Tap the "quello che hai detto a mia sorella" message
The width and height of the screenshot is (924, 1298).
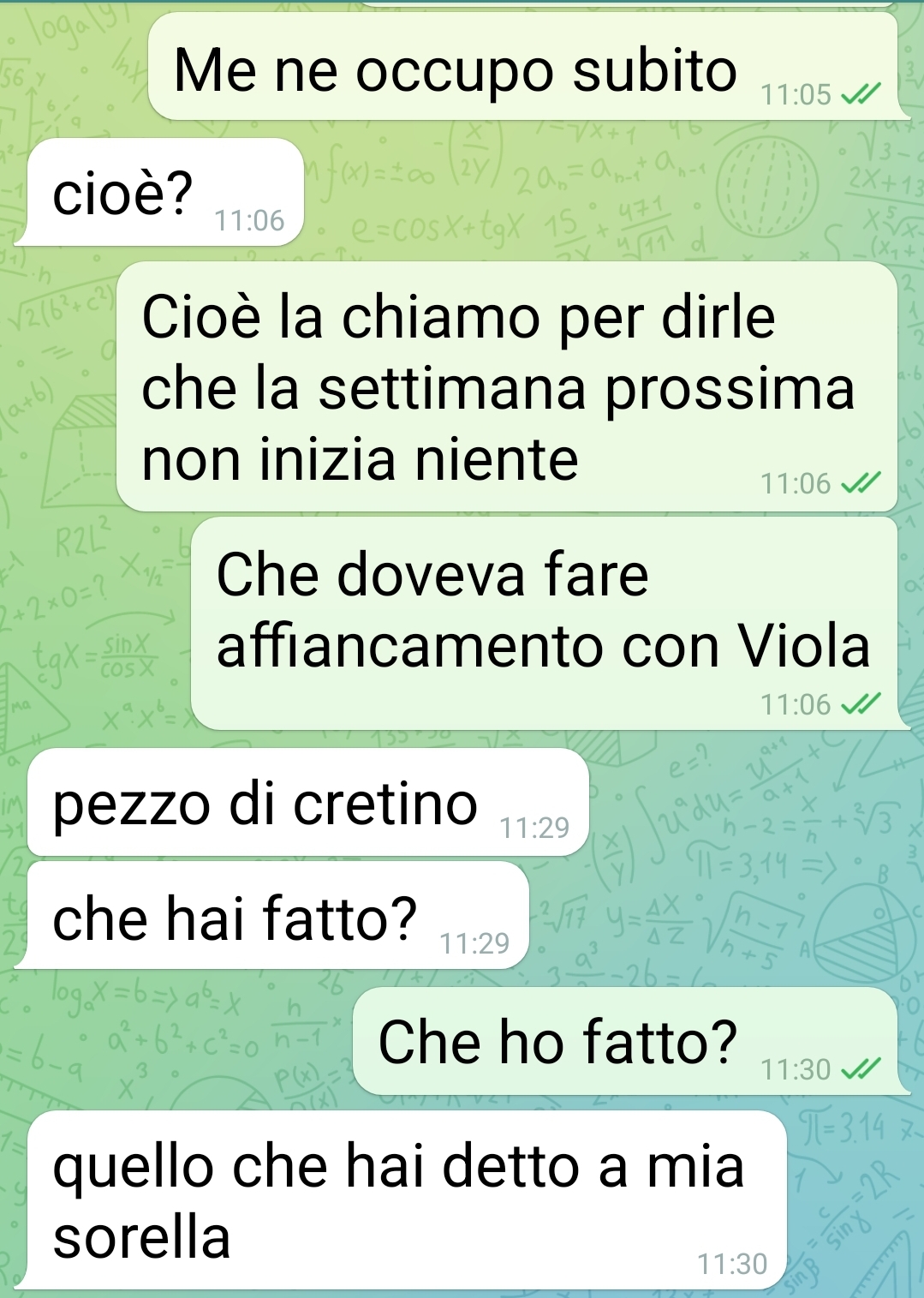pos(407,1199)
